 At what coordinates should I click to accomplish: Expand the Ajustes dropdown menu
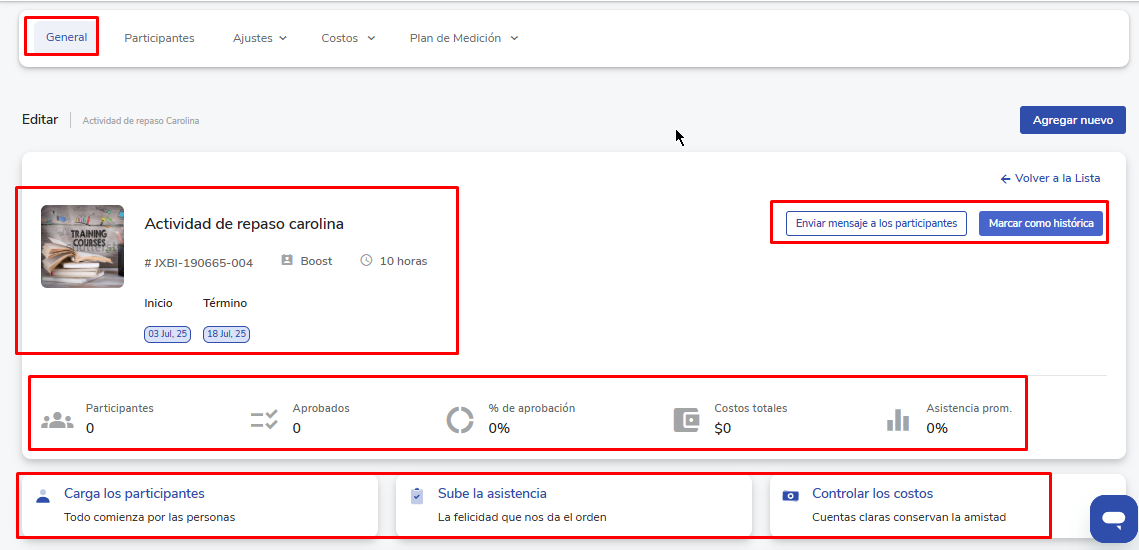(259, 38)
